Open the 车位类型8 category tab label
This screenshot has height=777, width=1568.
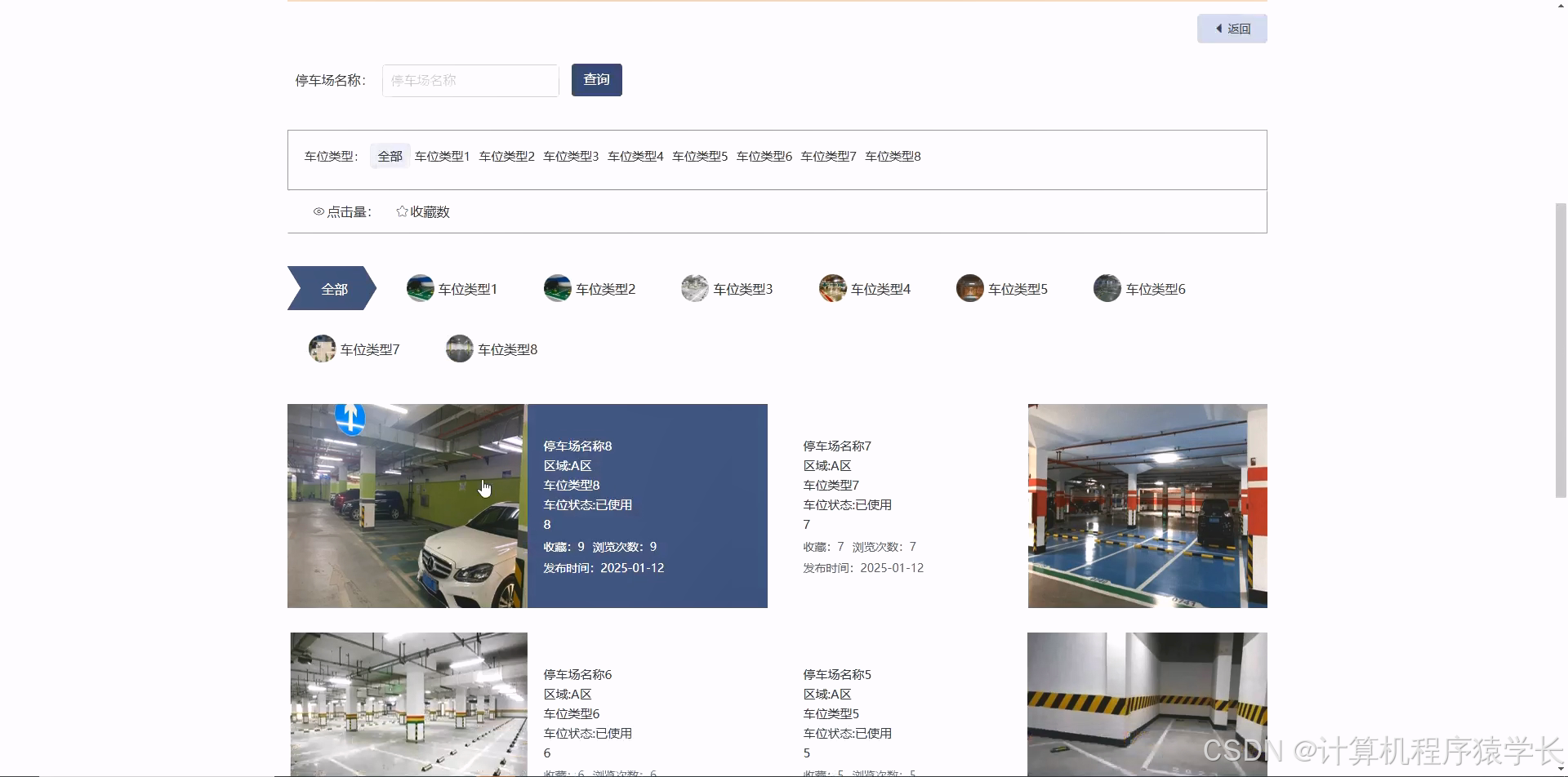pyautogui.click(x=507, y=349)
